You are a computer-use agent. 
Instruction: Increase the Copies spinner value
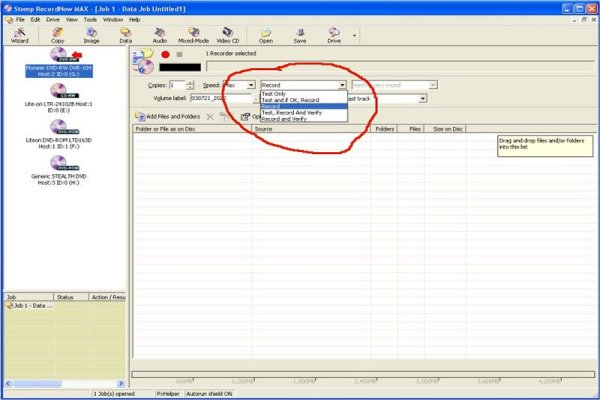(x=190, y=83)
